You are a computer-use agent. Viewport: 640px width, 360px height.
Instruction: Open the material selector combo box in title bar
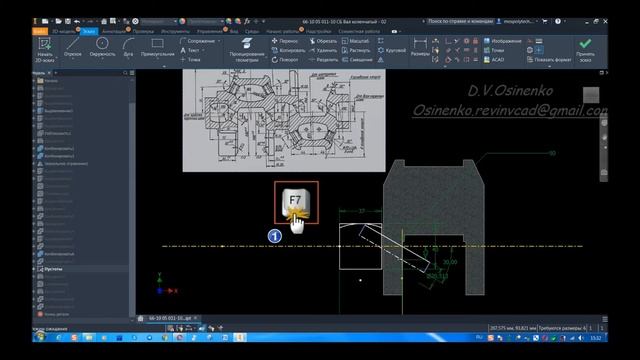point(158,21)
